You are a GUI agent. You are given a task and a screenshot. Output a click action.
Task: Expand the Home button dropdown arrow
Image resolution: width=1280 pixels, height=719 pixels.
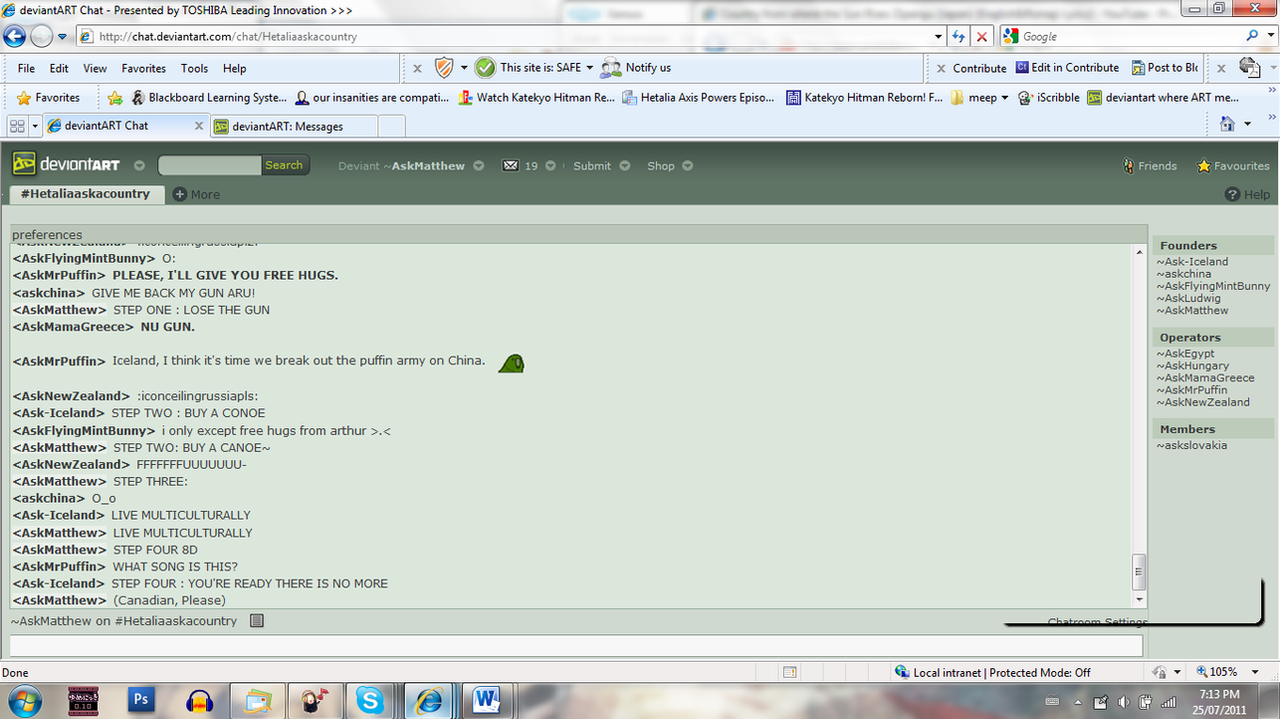pyautogui.click(x=1247, y=125)
